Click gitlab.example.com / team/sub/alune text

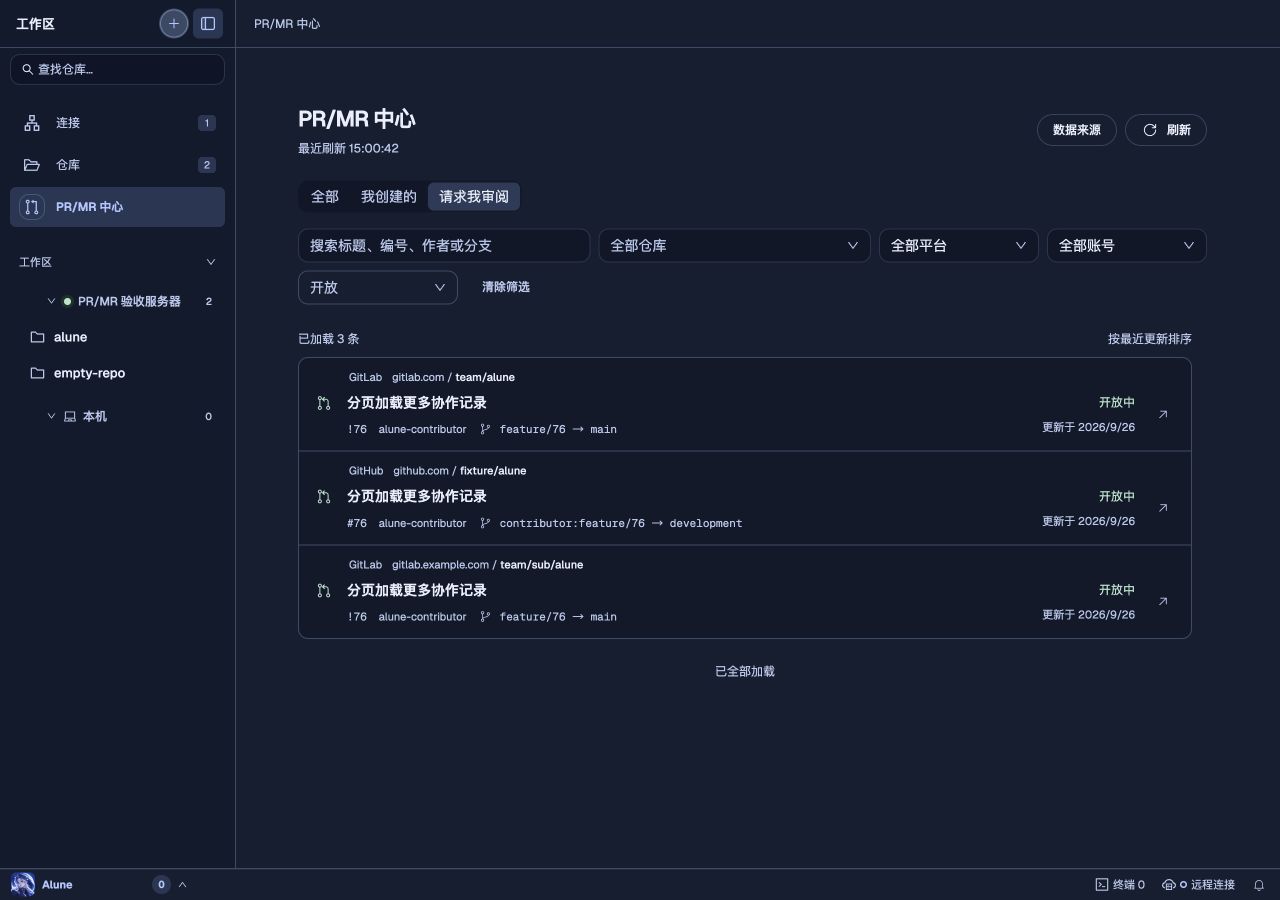tap(487, 565)
